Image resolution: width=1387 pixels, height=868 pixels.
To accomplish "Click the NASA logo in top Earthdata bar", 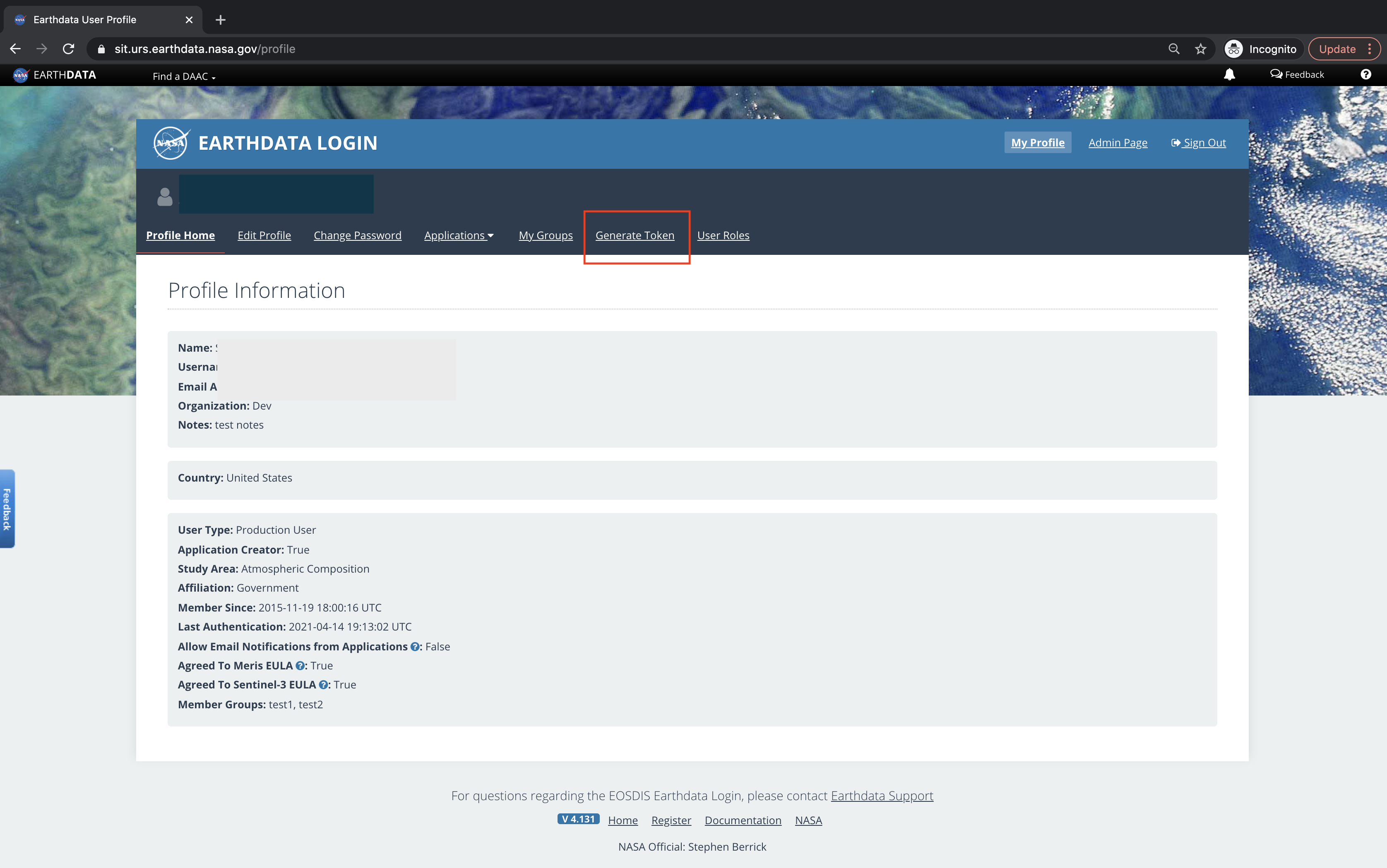I will click(x=21, y=75).
